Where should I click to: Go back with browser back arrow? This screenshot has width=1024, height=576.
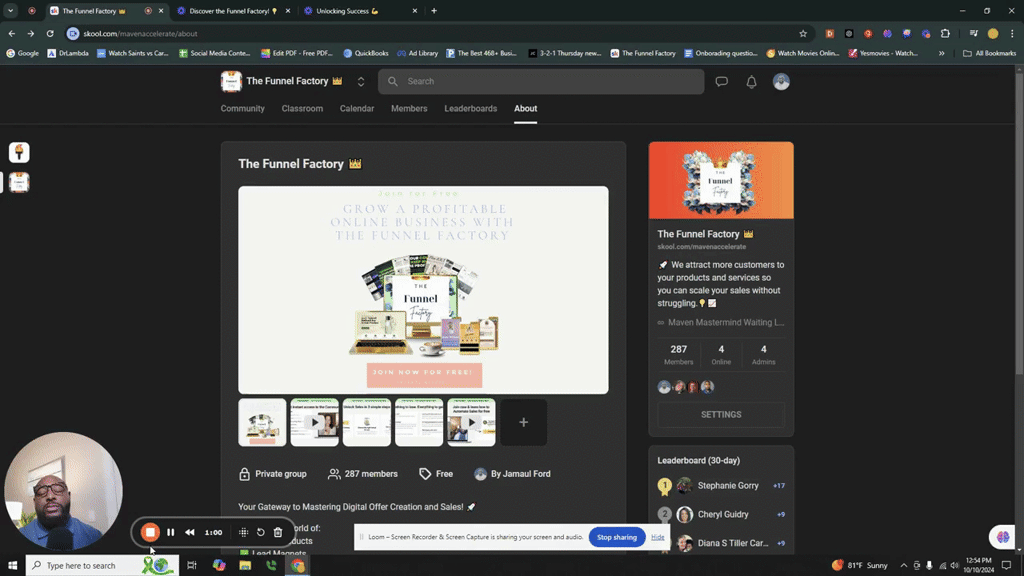click(12, 33)
